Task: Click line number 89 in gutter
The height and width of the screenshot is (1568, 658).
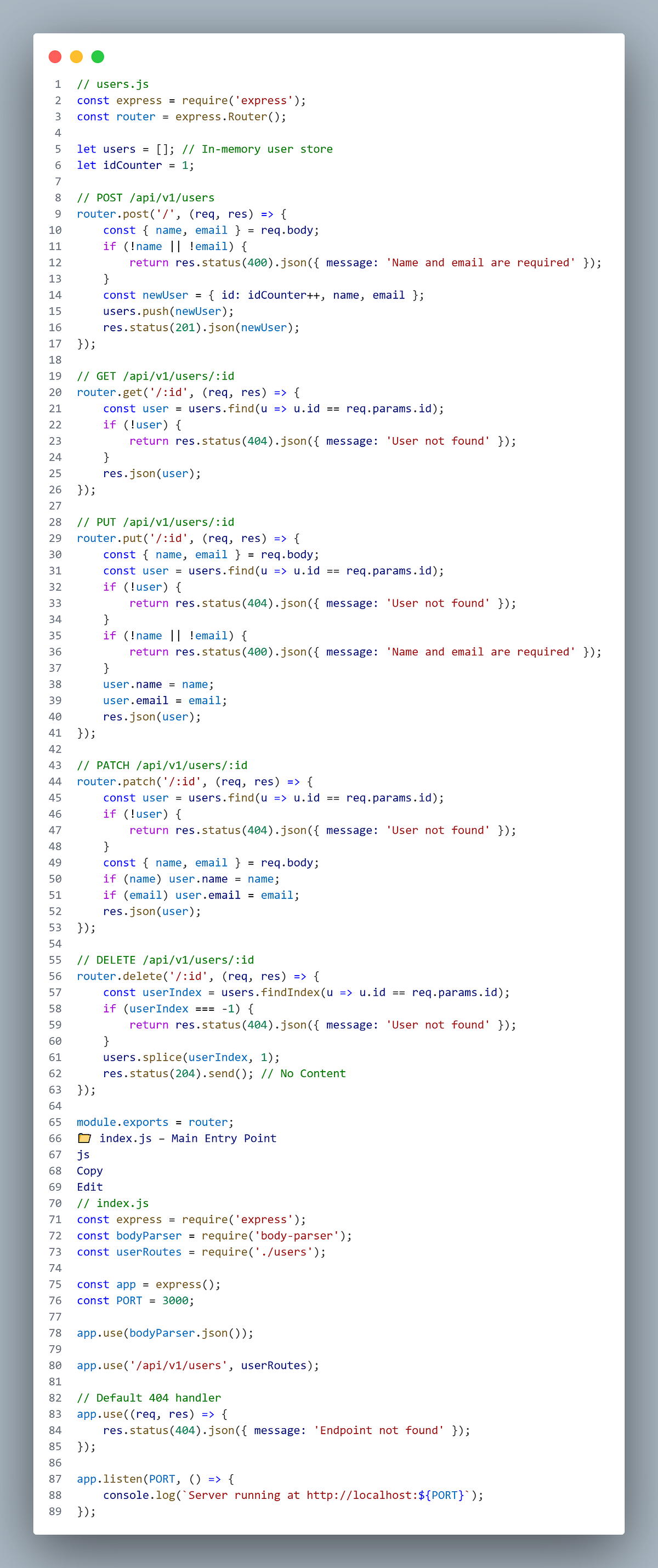Action: (x=55, y=1512)
